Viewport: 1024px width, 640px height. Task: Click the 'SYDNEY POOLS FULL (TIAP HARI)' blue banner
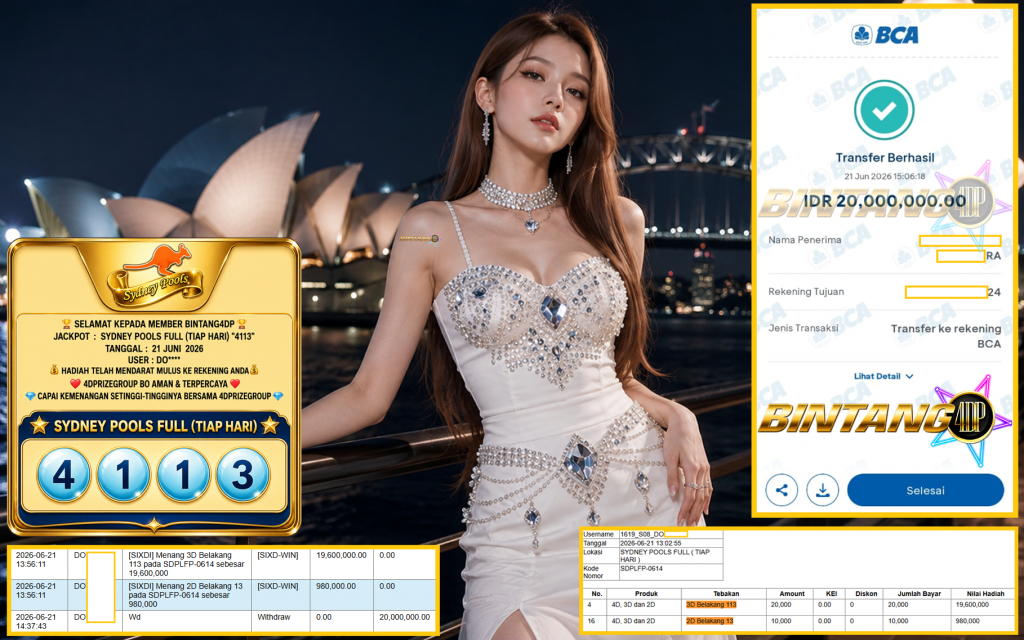point(155,426)
